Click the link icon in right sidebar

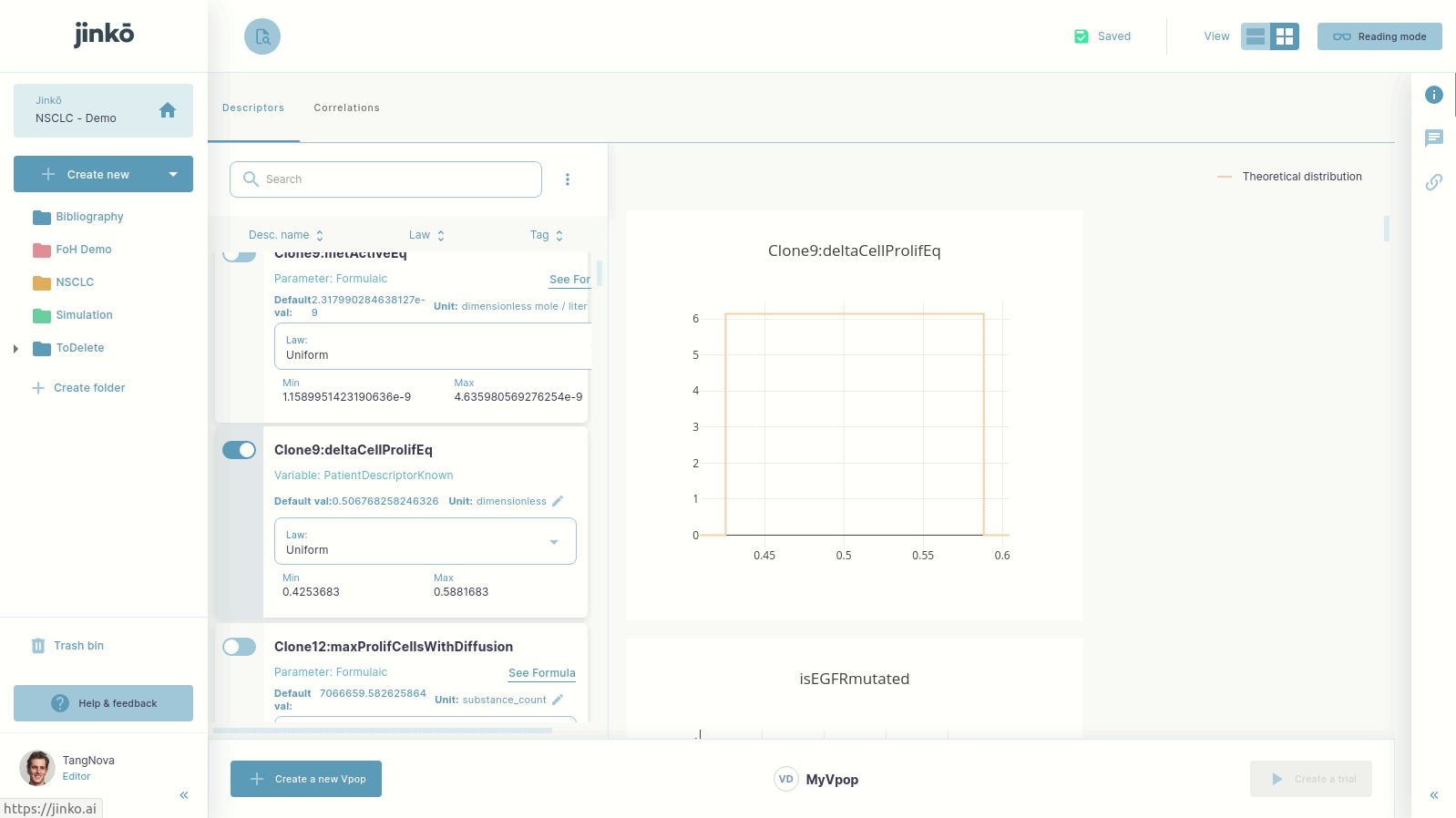tap(1433, 182)
